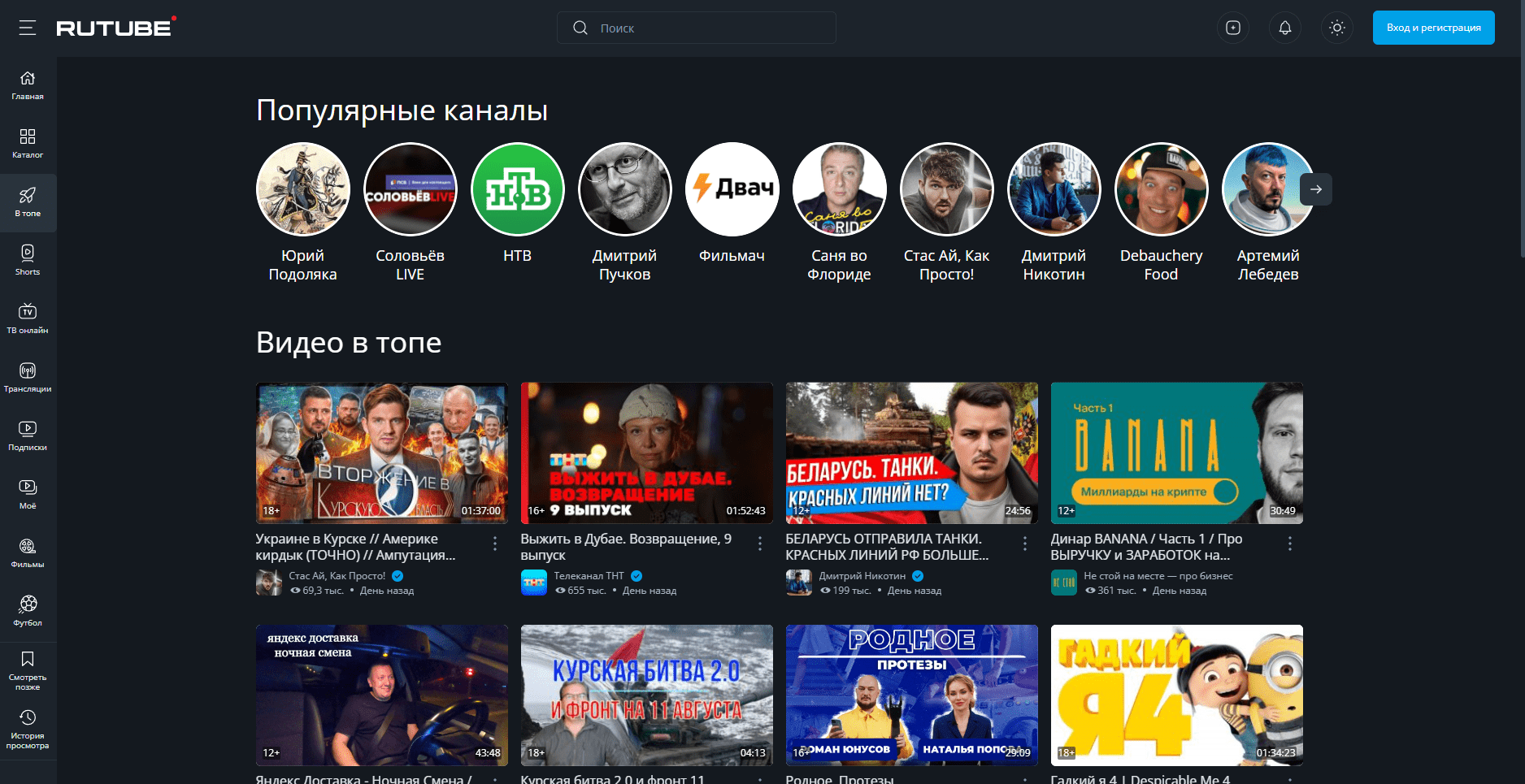The image size is (1525, 784).
Task: Click channel name Телеканал ТНТ
Action: (x=589, y=576)
